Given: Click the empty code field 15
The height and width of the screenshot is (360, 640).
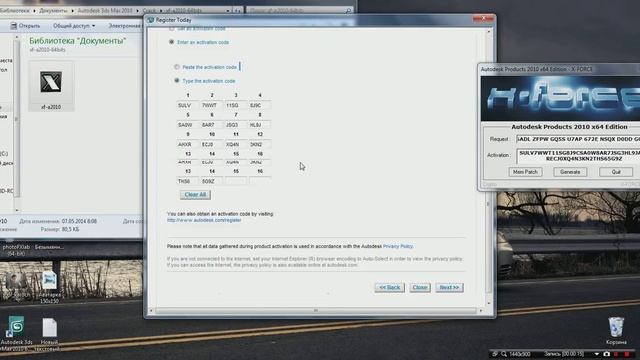Looking at the screenshot, I should 236,181.
